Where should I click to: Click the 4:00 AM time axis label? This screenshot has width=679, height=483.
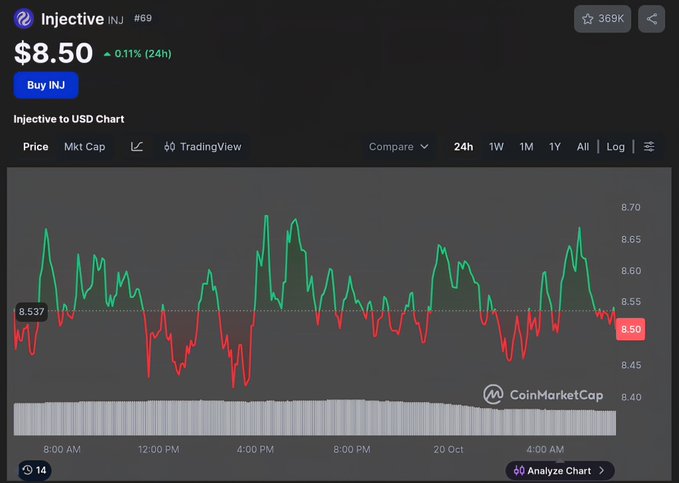click(x=545, y=450)
